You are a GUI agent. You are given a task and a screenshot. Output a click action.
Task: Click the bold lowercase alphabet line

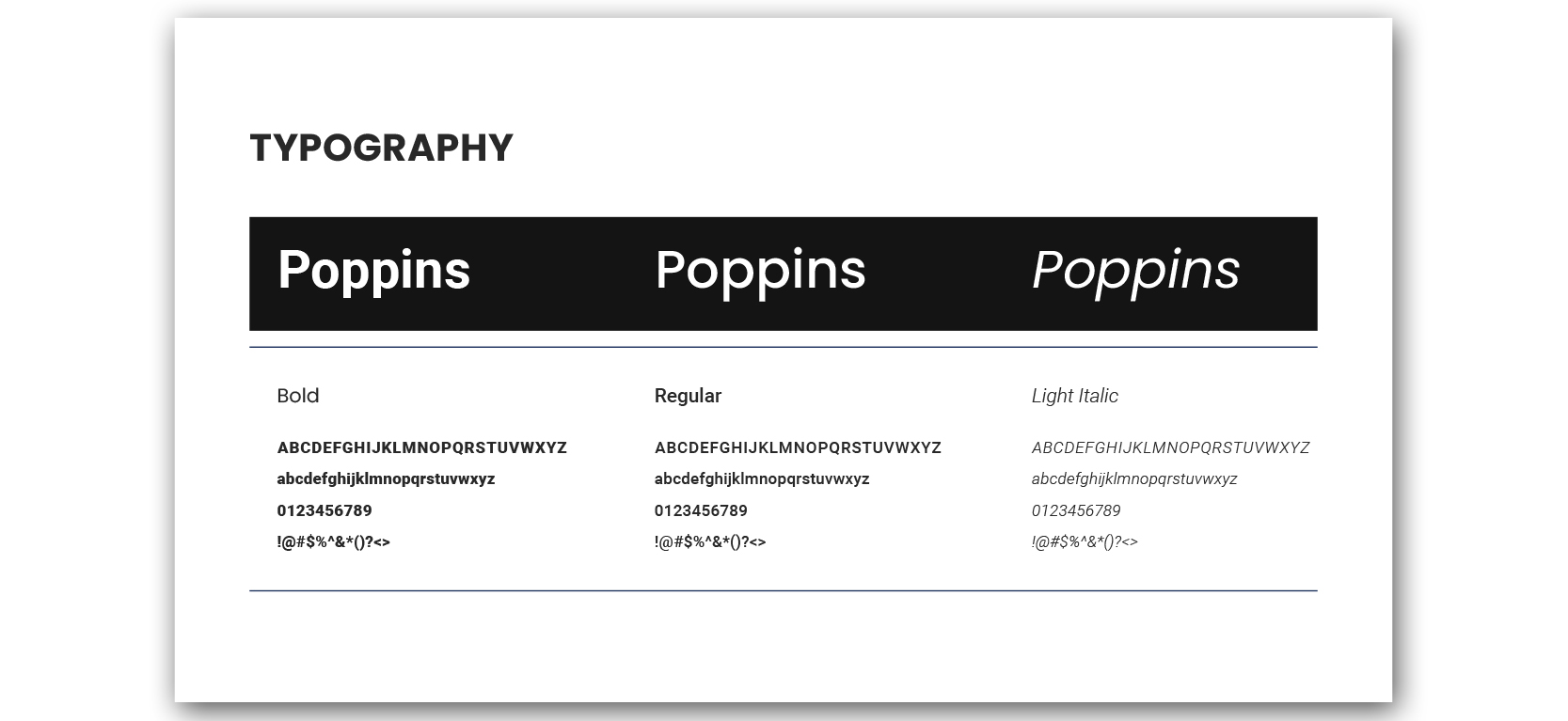click(386, 478)
